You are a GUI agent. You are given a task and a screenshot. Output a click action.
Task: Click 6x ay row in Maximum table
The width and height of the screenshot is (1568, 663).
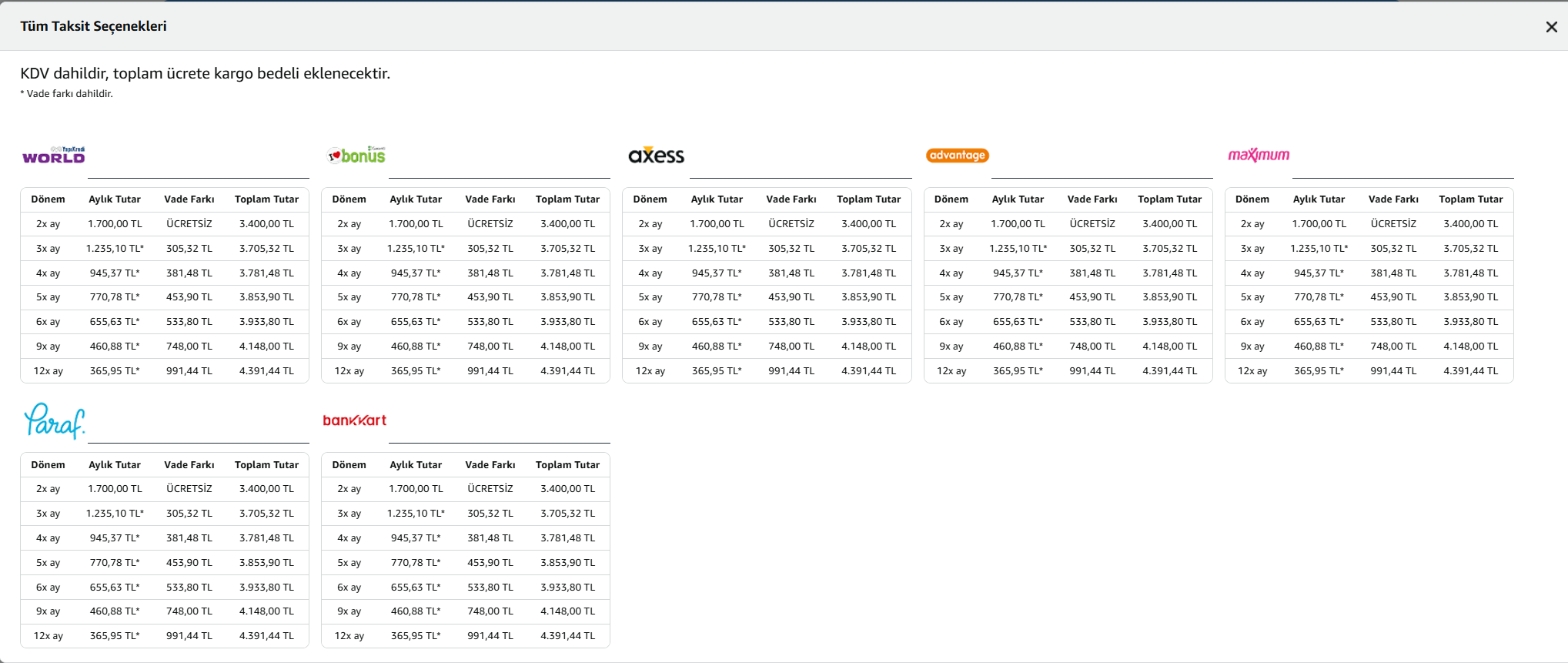coord(1369,322)
